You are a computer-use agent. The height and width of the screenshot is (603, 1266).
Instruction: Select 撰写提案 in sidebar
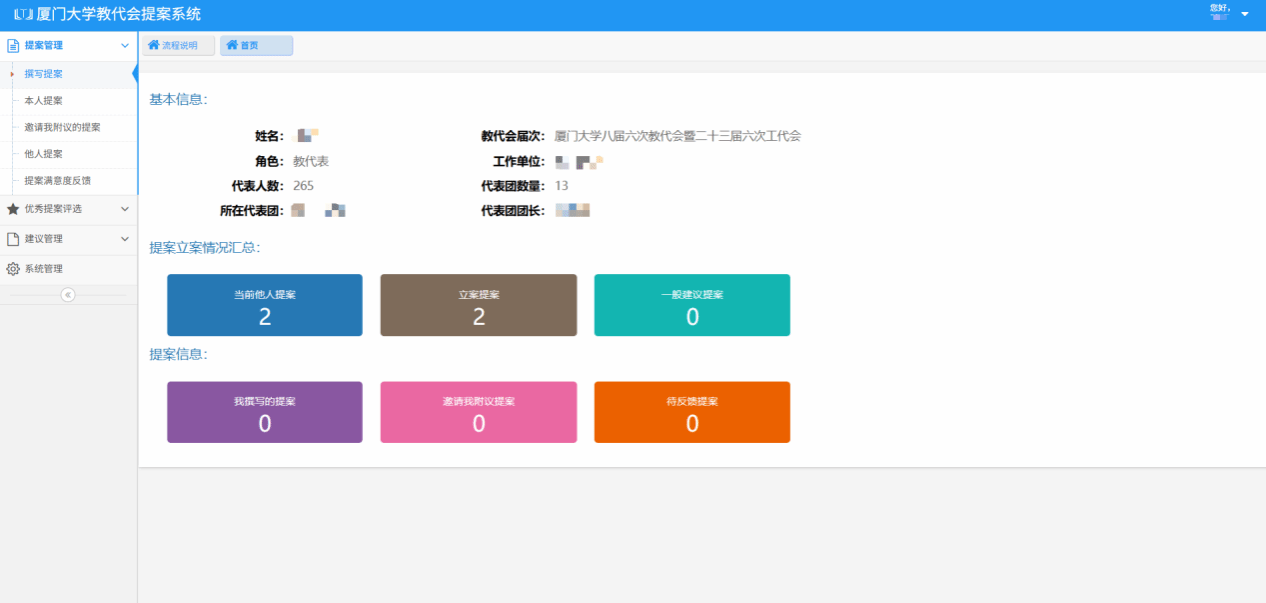click(44, 74)
